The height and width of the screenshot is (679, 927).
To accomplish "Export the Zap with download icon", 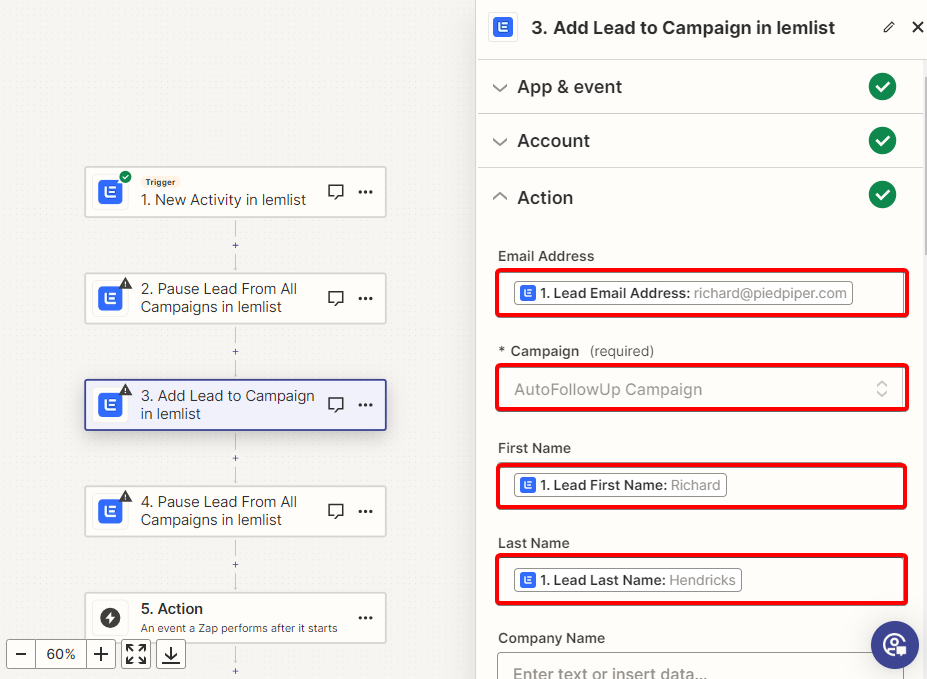I will click(x=171, y=654).
